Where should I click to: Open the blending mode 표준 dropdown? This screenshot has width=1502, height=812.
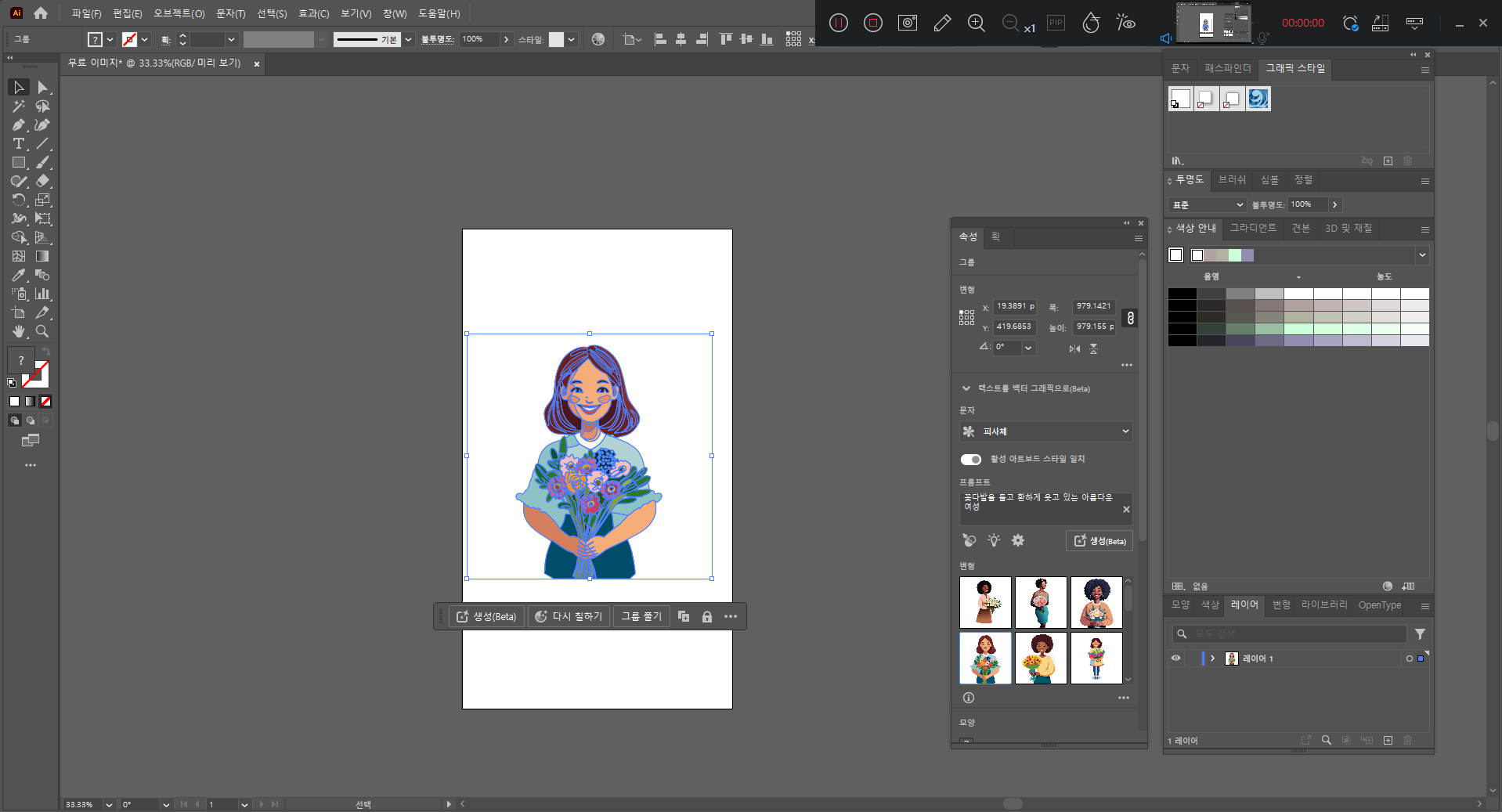point(1208,205)
